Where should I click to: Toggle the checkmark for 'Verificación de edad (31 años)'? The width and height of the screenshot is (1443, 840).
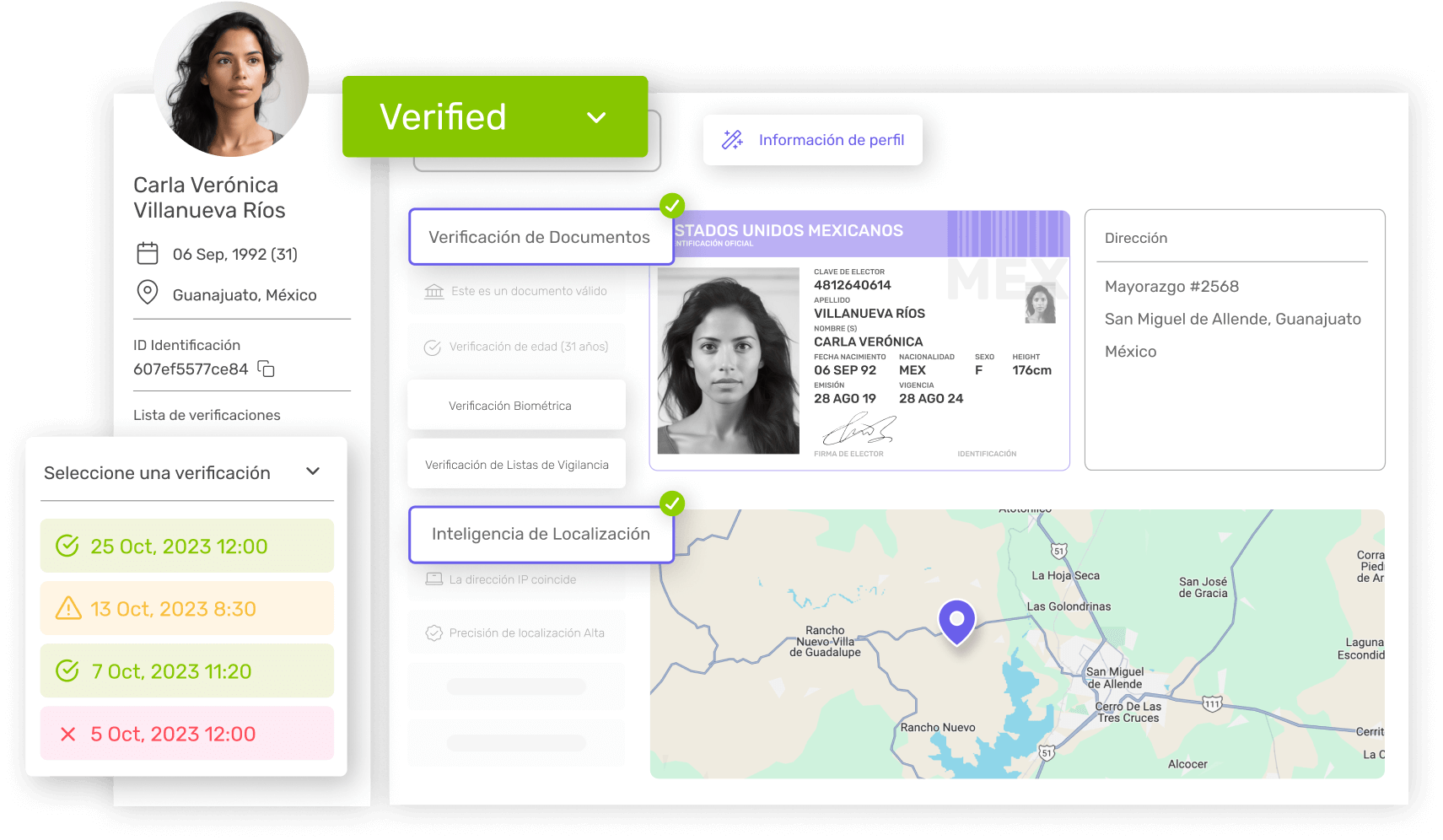pos(433,346)
